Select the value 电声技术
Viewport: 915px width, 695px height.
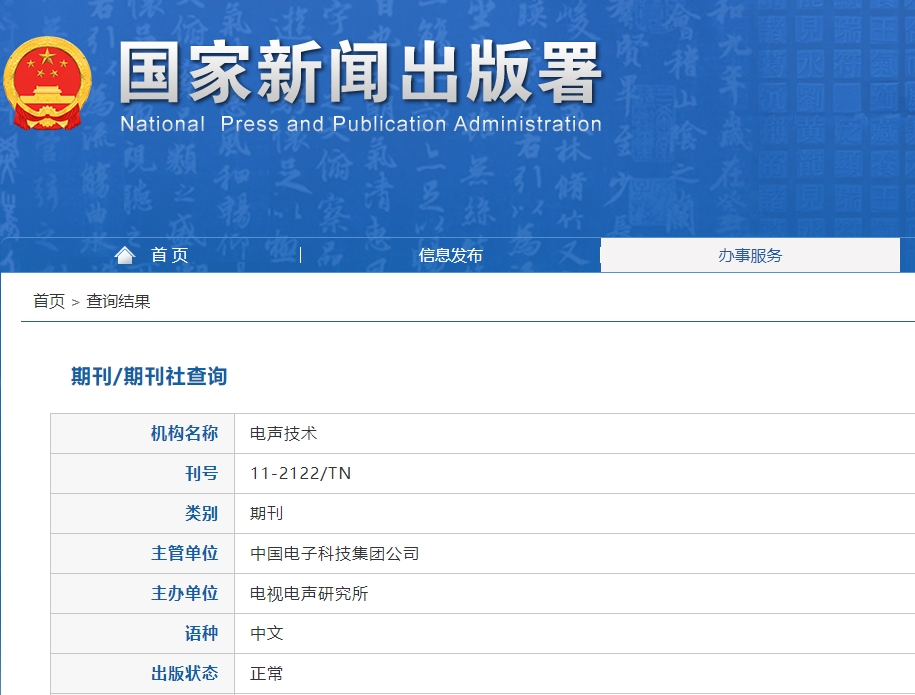(284, 434)
